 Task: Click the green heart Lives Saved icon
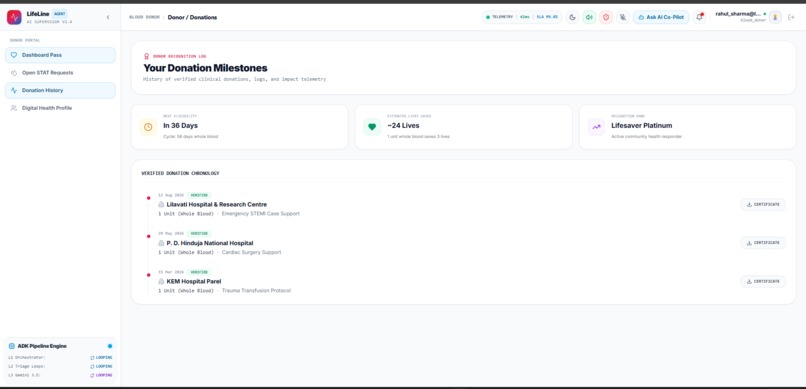(372, 127)
